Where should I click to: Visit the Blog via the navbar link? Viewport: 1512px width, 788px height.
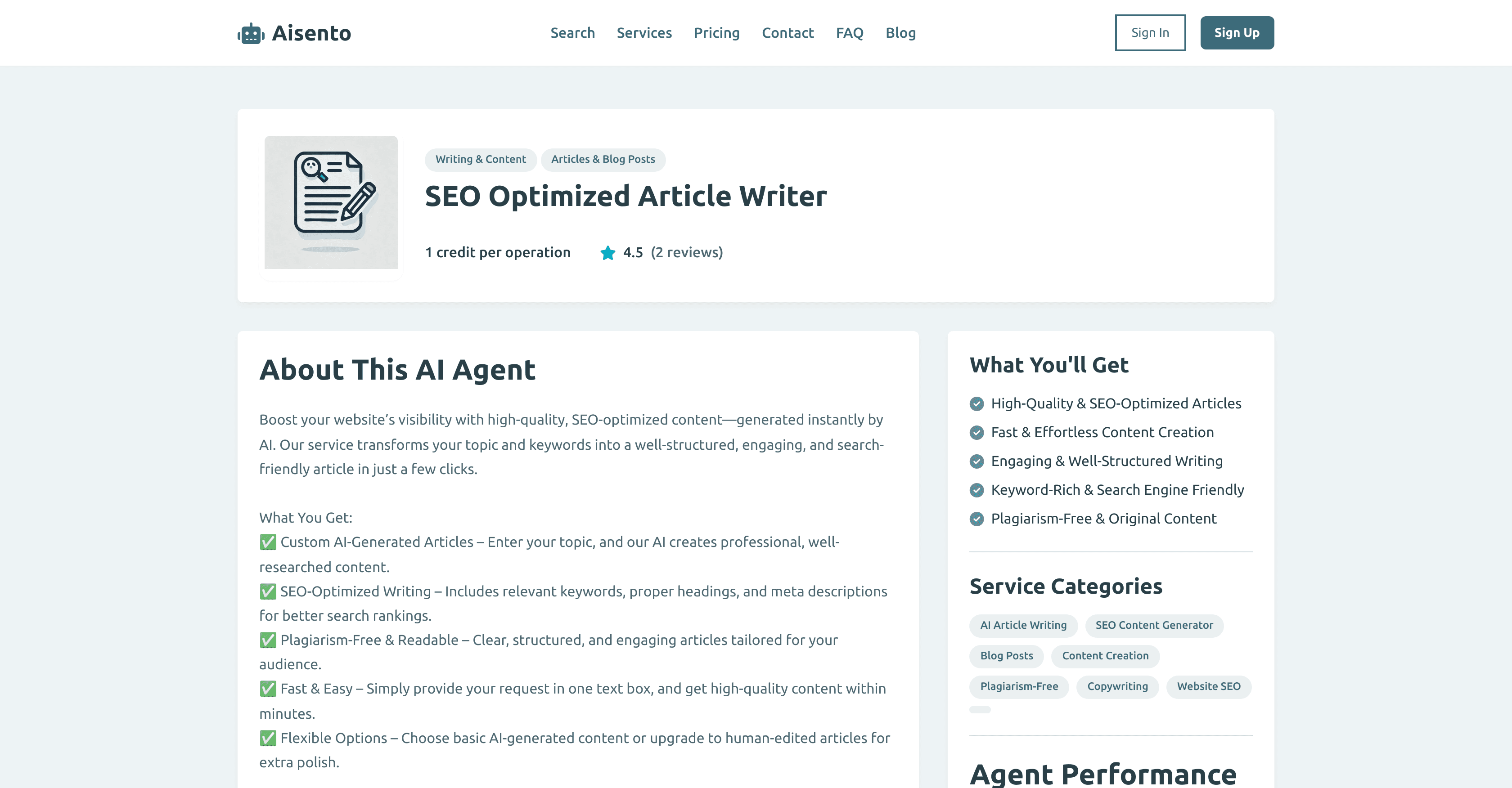coord(901,33)
